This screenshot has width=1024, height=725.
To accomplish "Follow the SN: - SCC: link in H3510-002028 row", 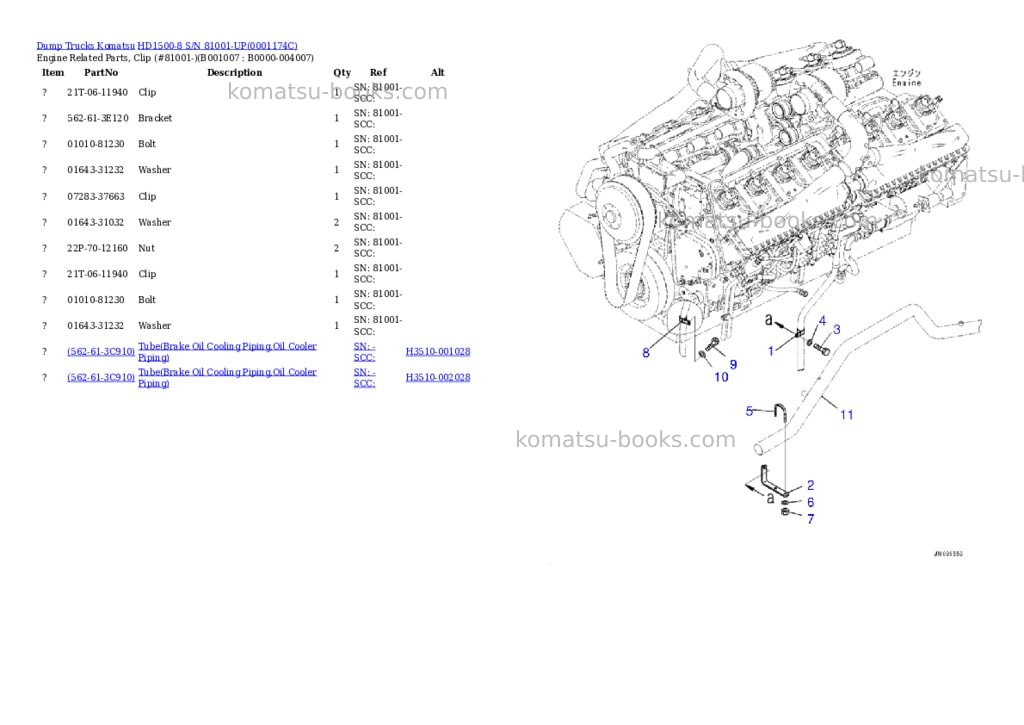I will [364, 378].
